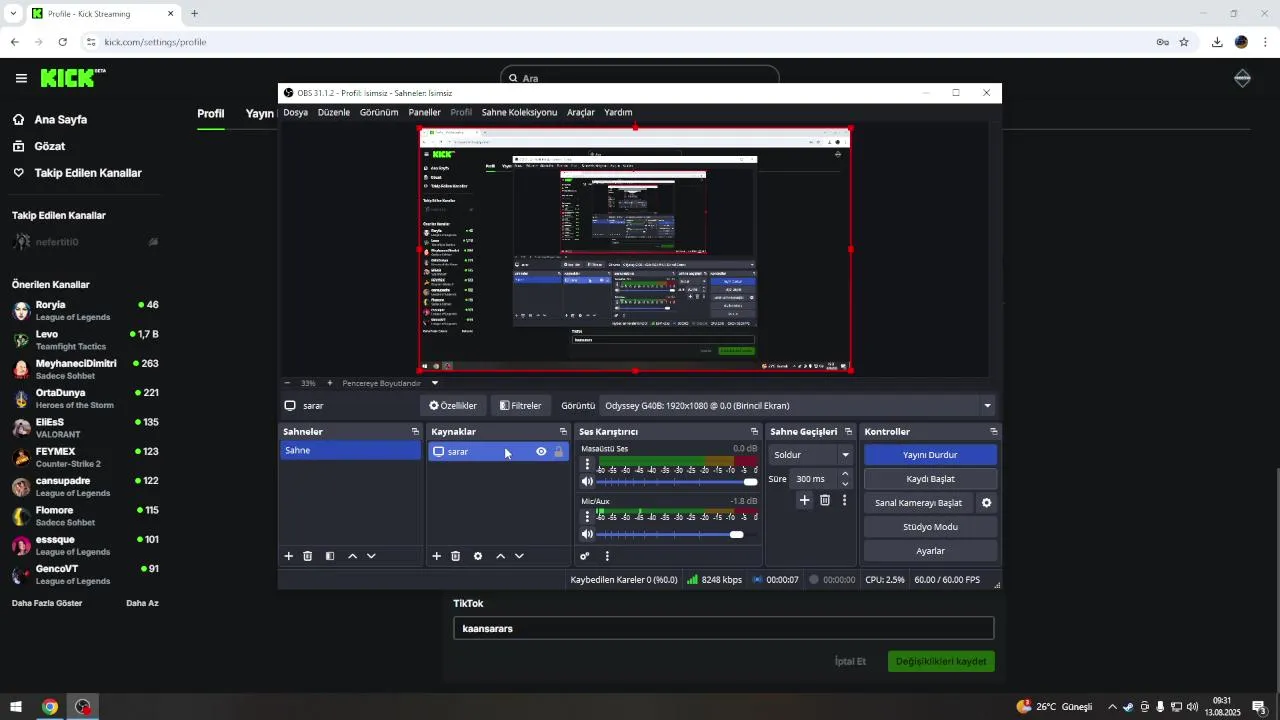Undock the Sahneler panel
Screen dimensions: 1280x720
click(x=415, y=432)
